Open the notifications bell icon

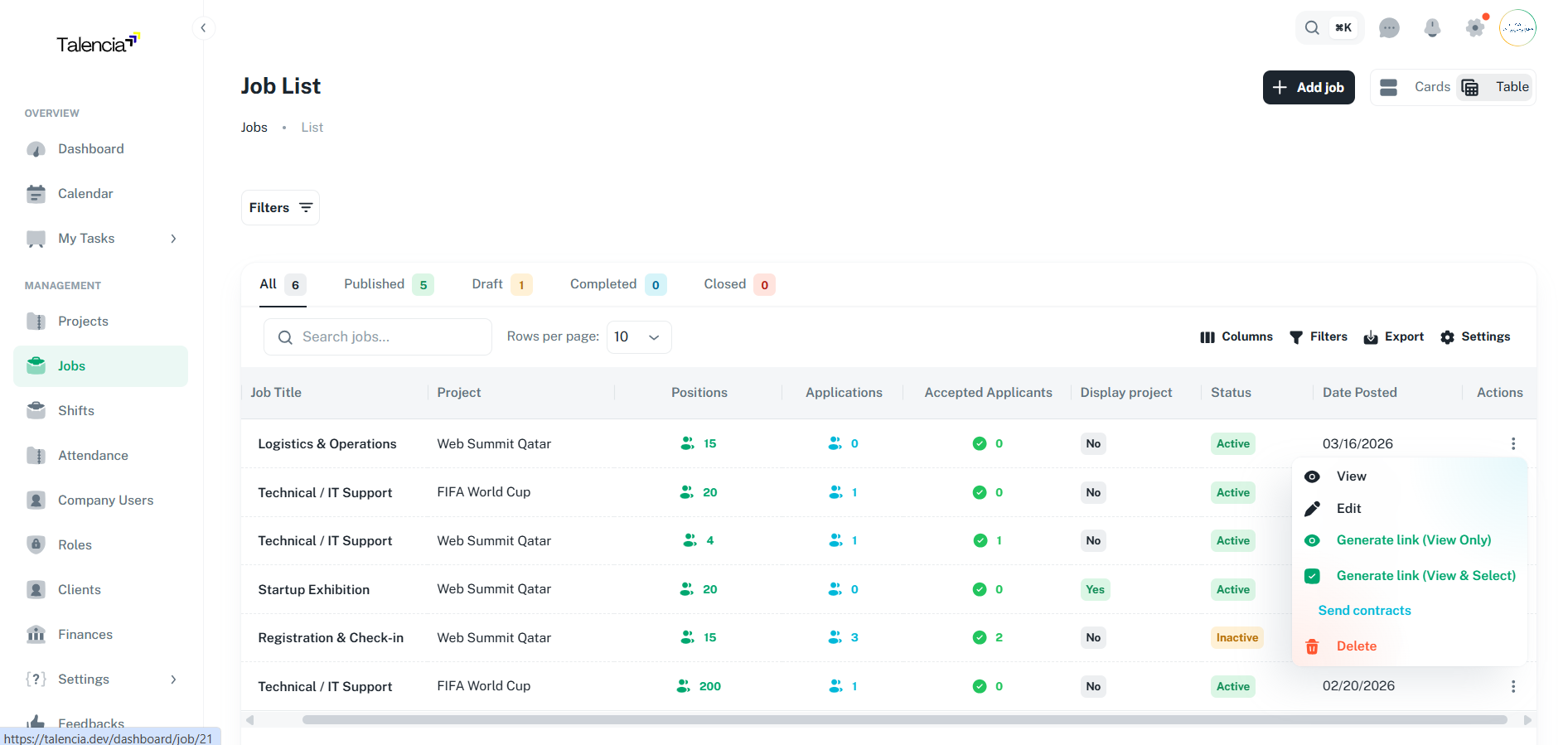point(1432,28)
